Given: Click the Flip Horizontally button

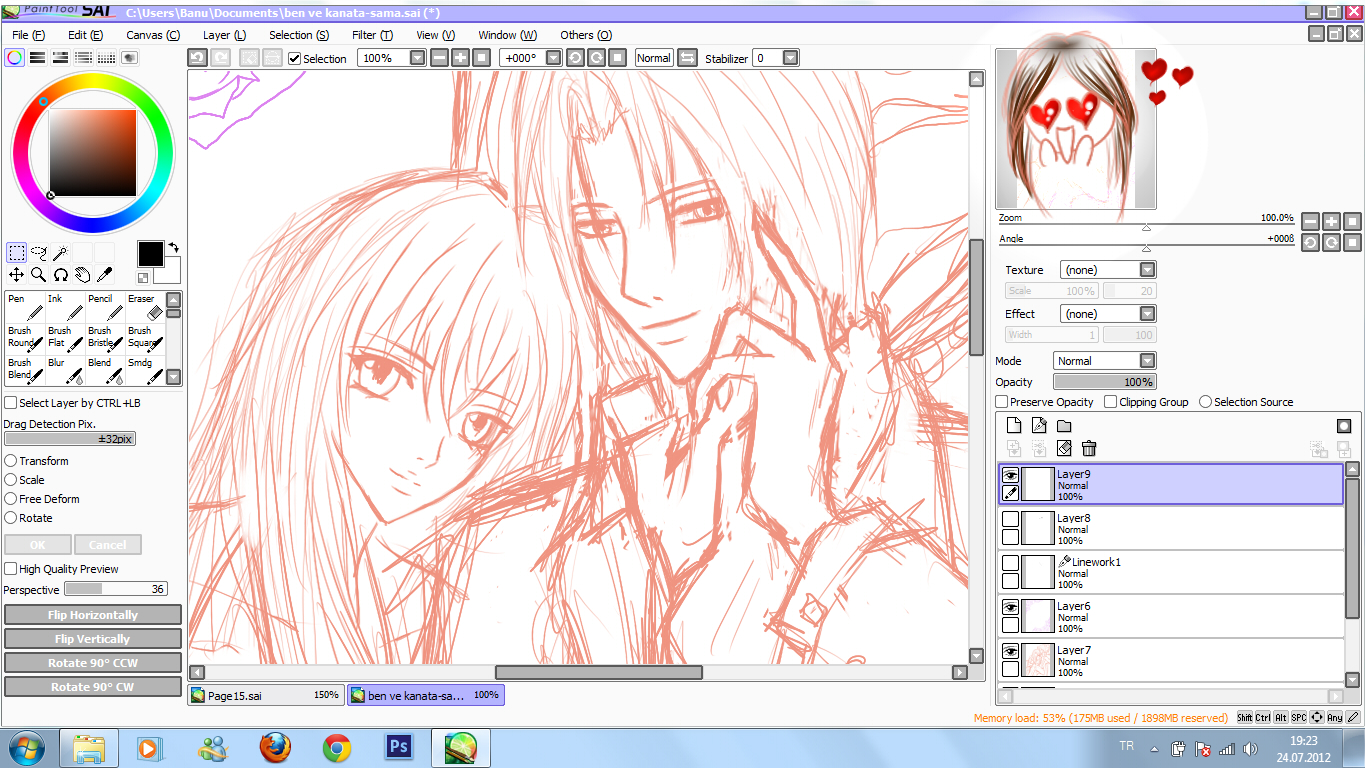Looking at the screenshot, I should pos(93,615).
